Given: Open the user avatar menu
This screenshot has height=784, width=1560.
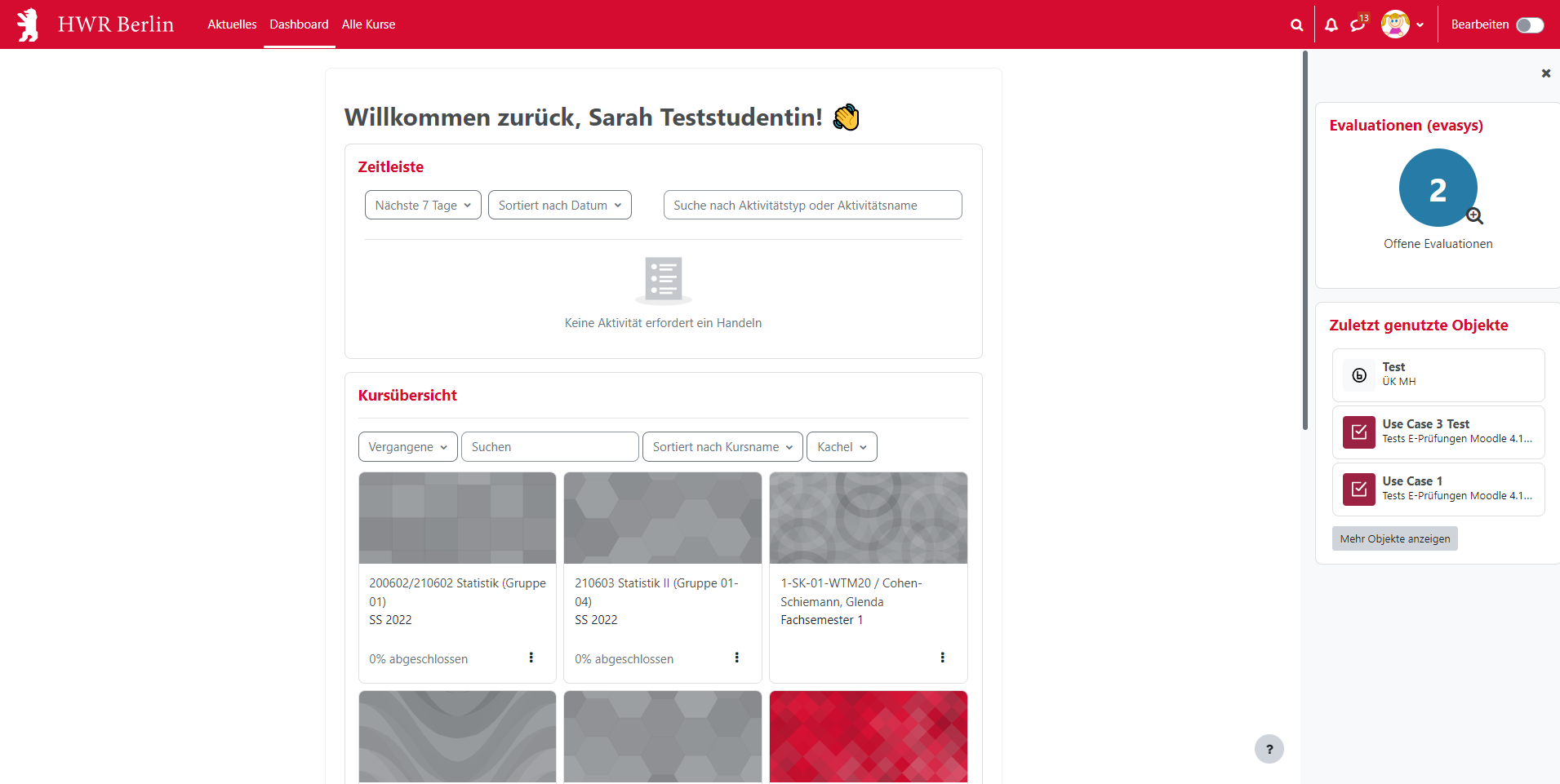Looking at the screenshot, I should [1402, 24].
